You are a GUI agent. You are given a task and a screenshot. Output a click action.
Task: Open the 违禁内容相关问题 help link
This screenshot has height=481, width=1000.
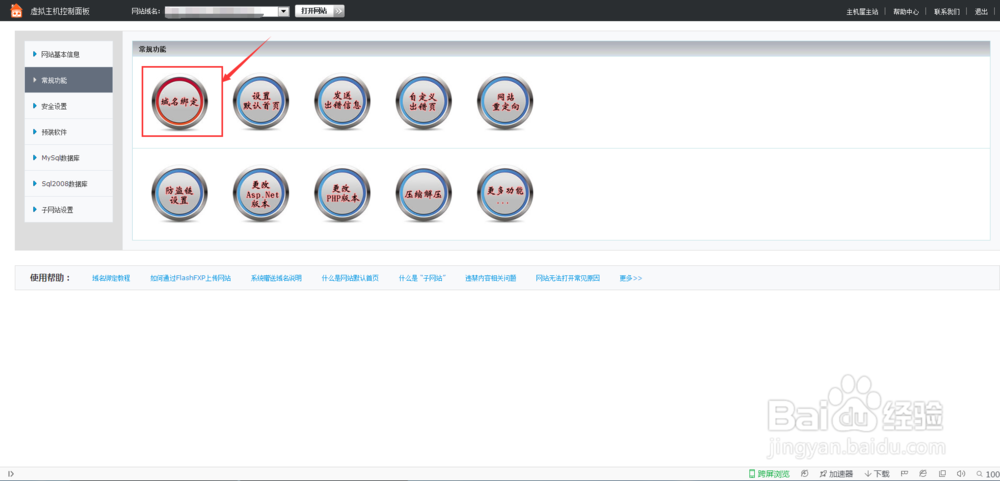[x=490, y=278]
